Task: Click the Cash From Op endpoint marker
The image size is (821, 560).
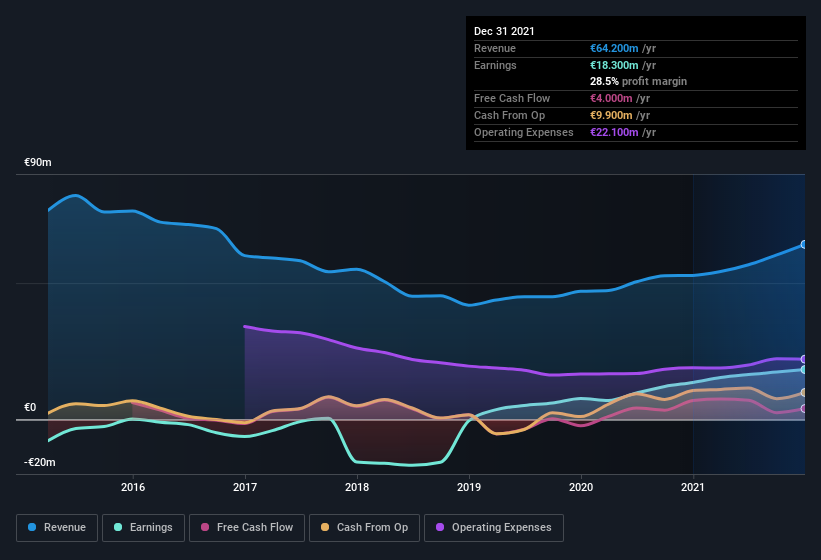Action: tap(804, 393)
